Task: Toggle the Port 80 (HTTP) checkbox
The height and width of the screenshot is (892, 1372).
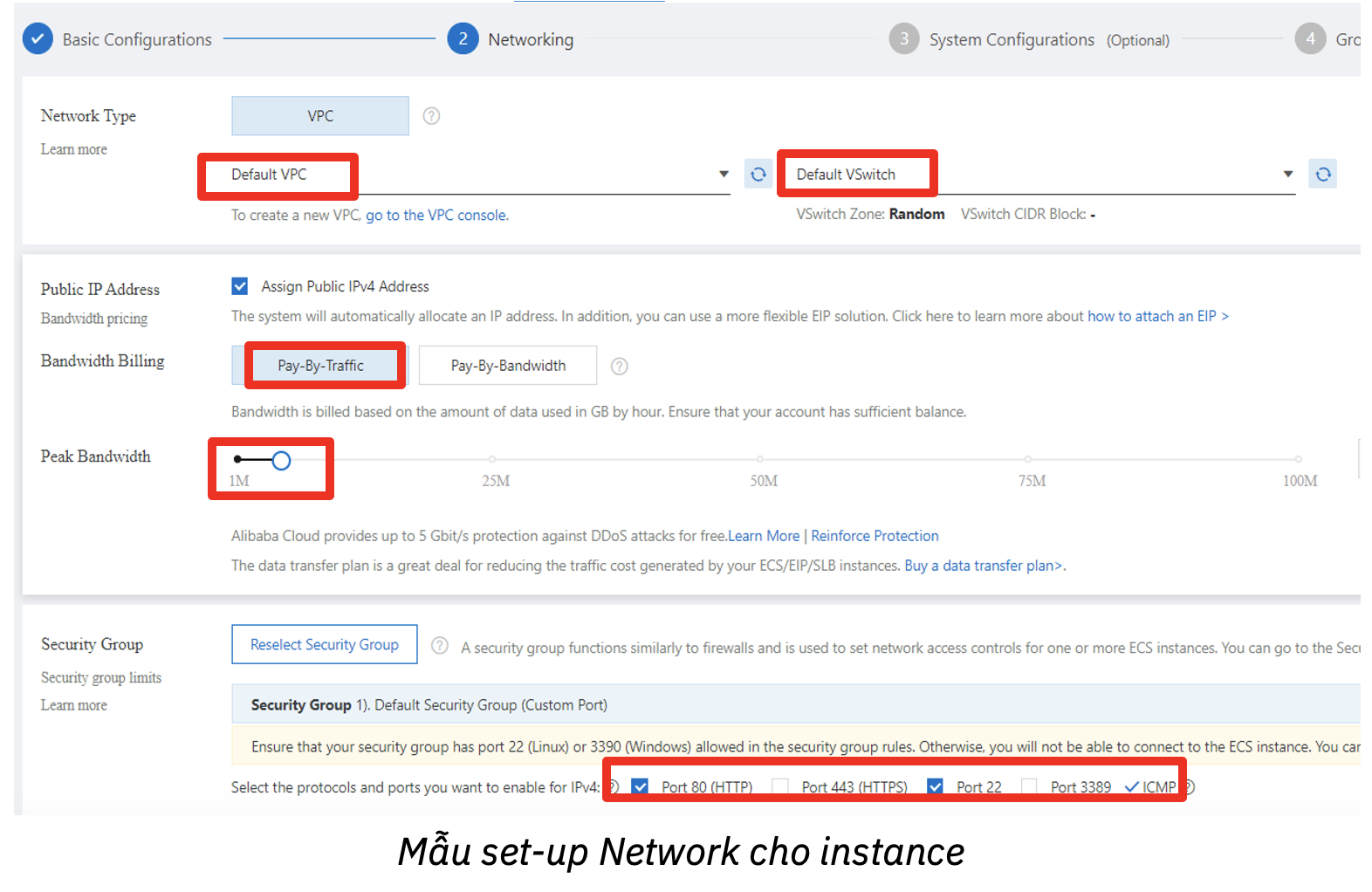Action: [640, 786]
